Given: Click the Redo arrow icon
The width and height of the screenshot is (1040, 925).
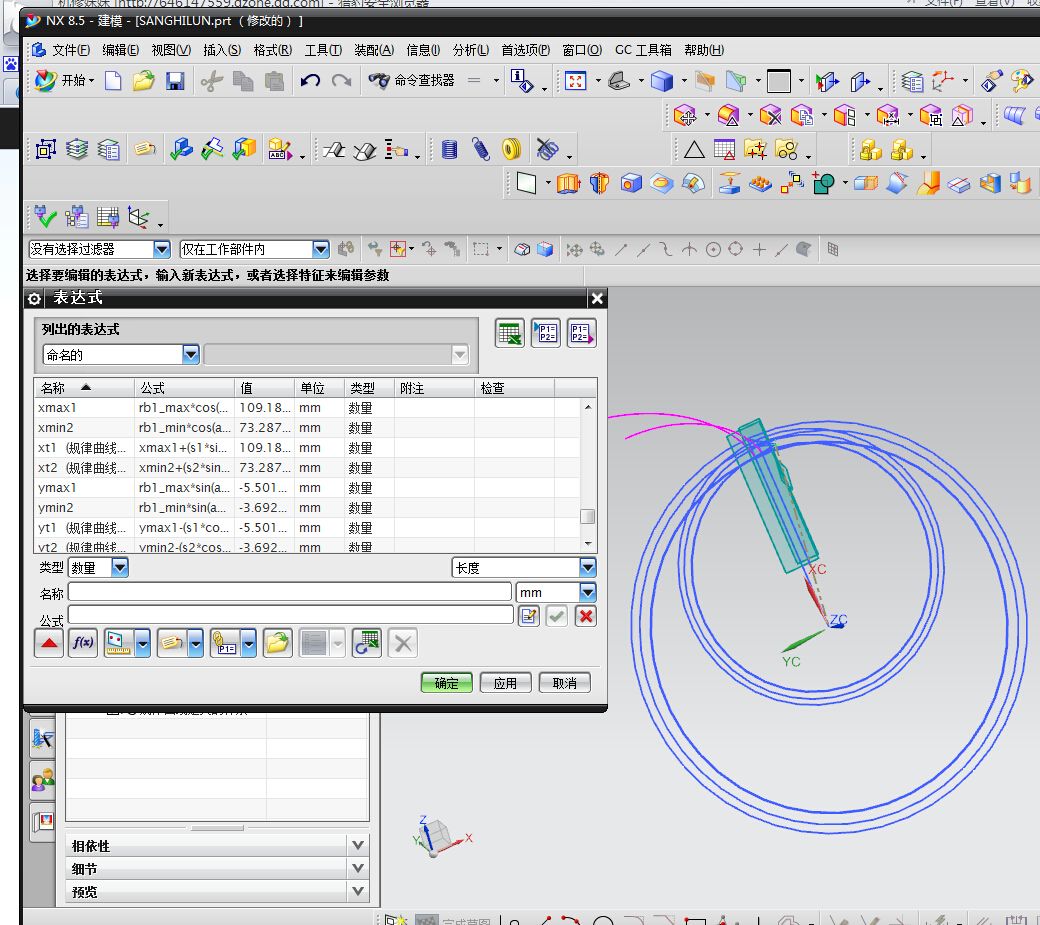Looking at the screenshot, I should pyautogui.click(x=342, y=81).
